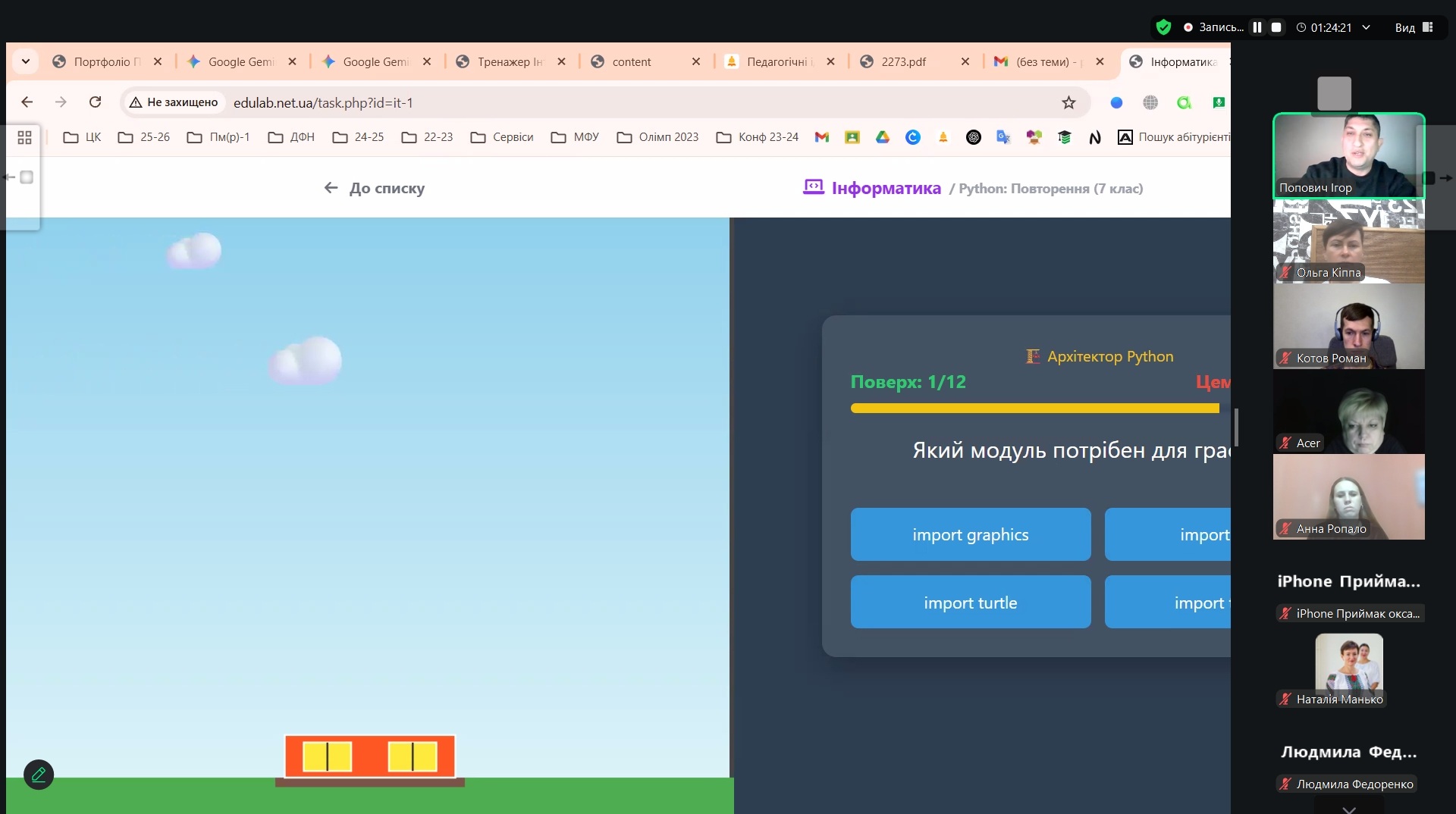1456x814 pixels.
Task: Switch to the Тренажер tab
Action: (510, 62)
